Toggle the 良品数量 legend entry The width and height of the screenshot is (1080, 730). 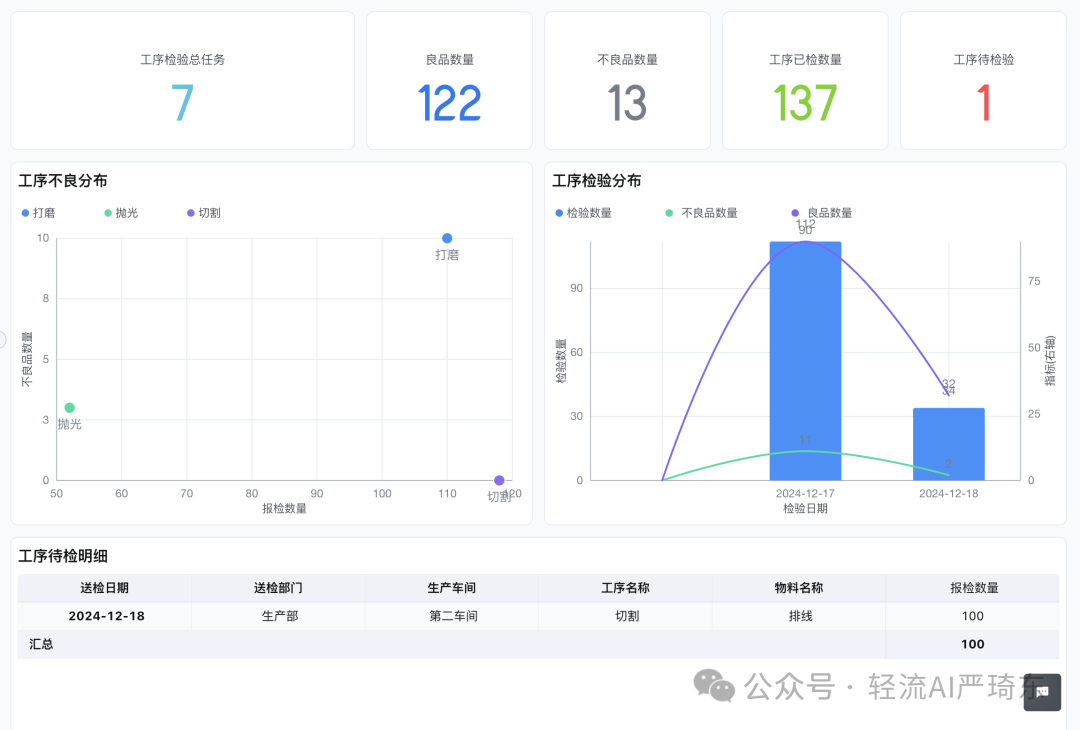pos(822,213)
